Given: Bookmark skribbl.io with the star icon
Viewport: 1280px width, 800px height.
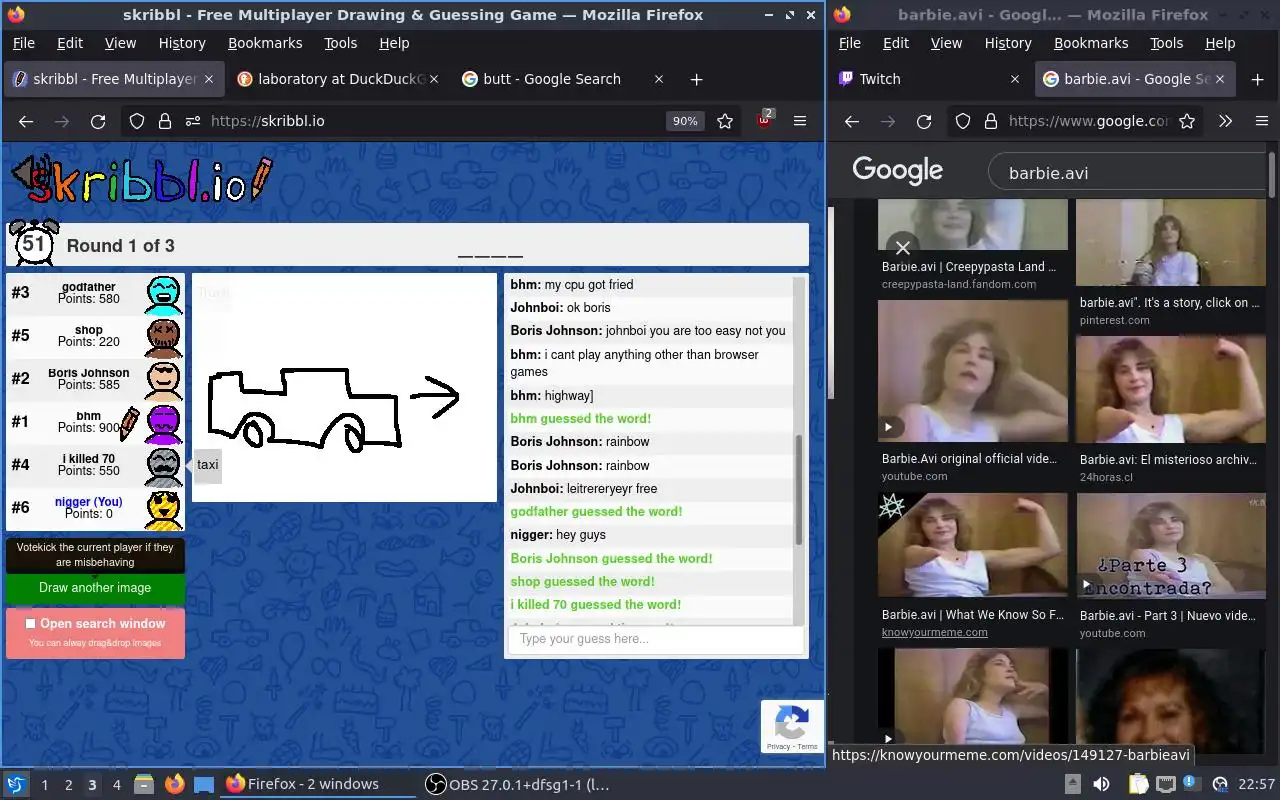Looking at the screenshot, I should click(725, 121).
